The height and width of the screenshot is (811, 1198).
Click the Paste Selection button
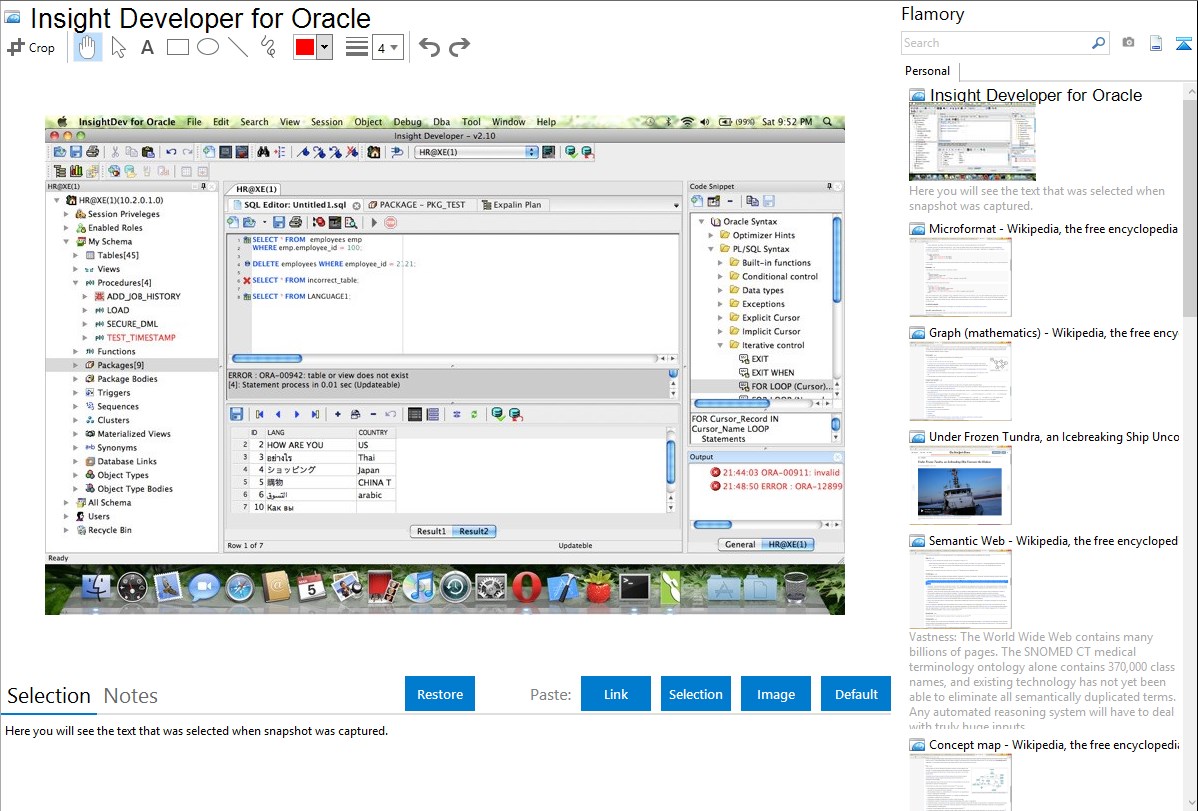pyautogui.click(x=695, y=694)
